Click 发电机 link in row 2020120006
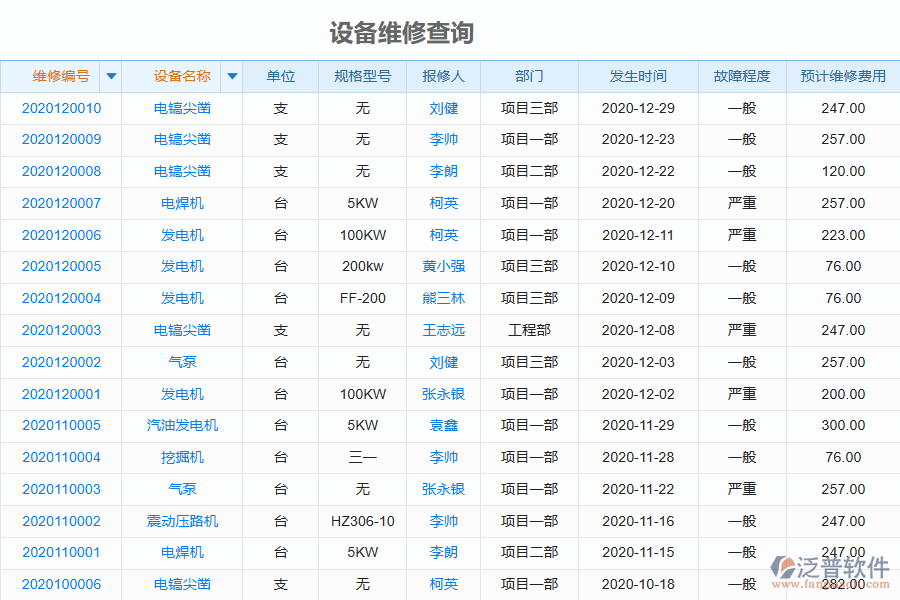 (182, 235)
